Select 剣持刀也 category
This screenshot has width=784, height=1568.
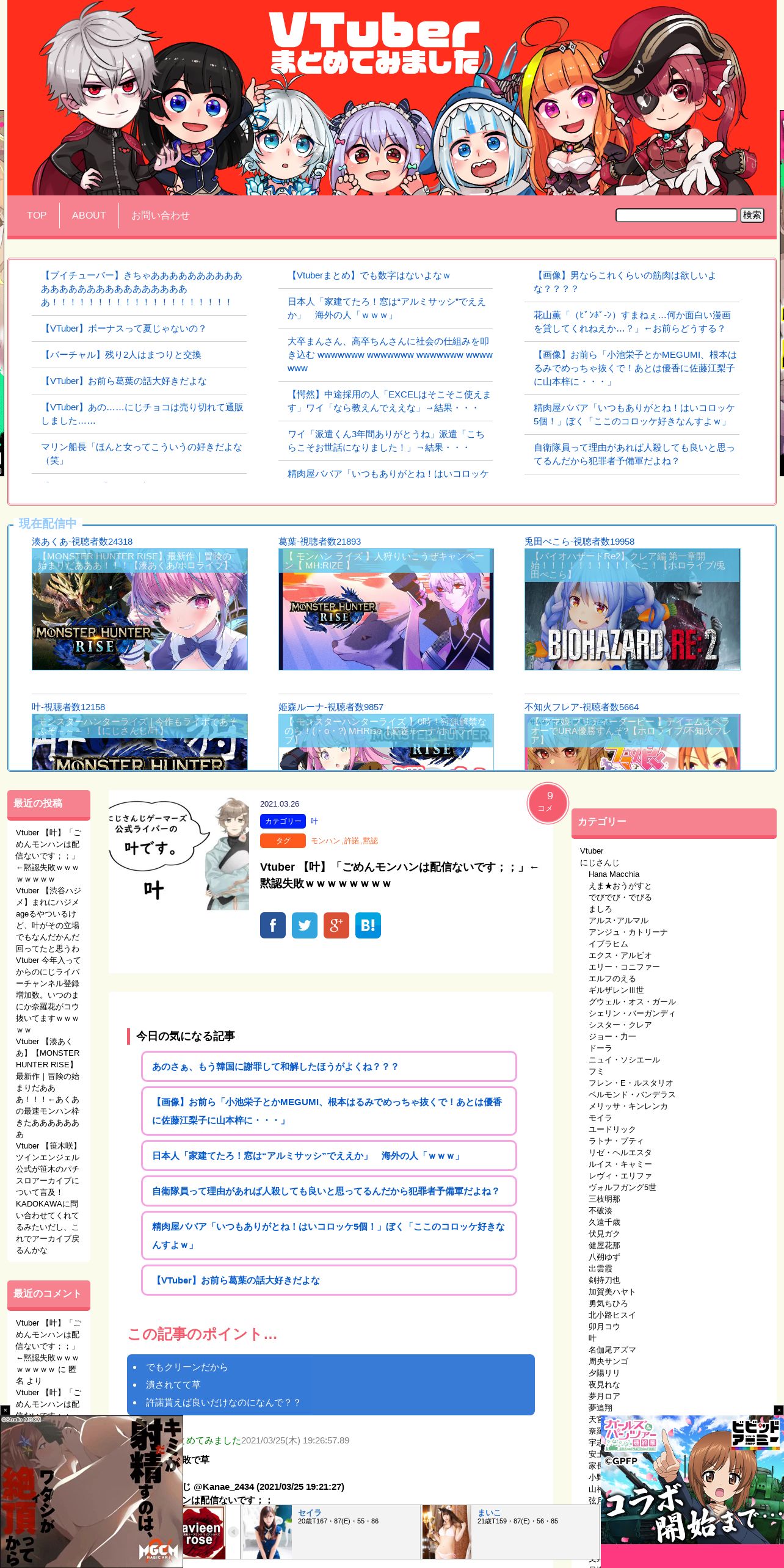pos(604,1280)
